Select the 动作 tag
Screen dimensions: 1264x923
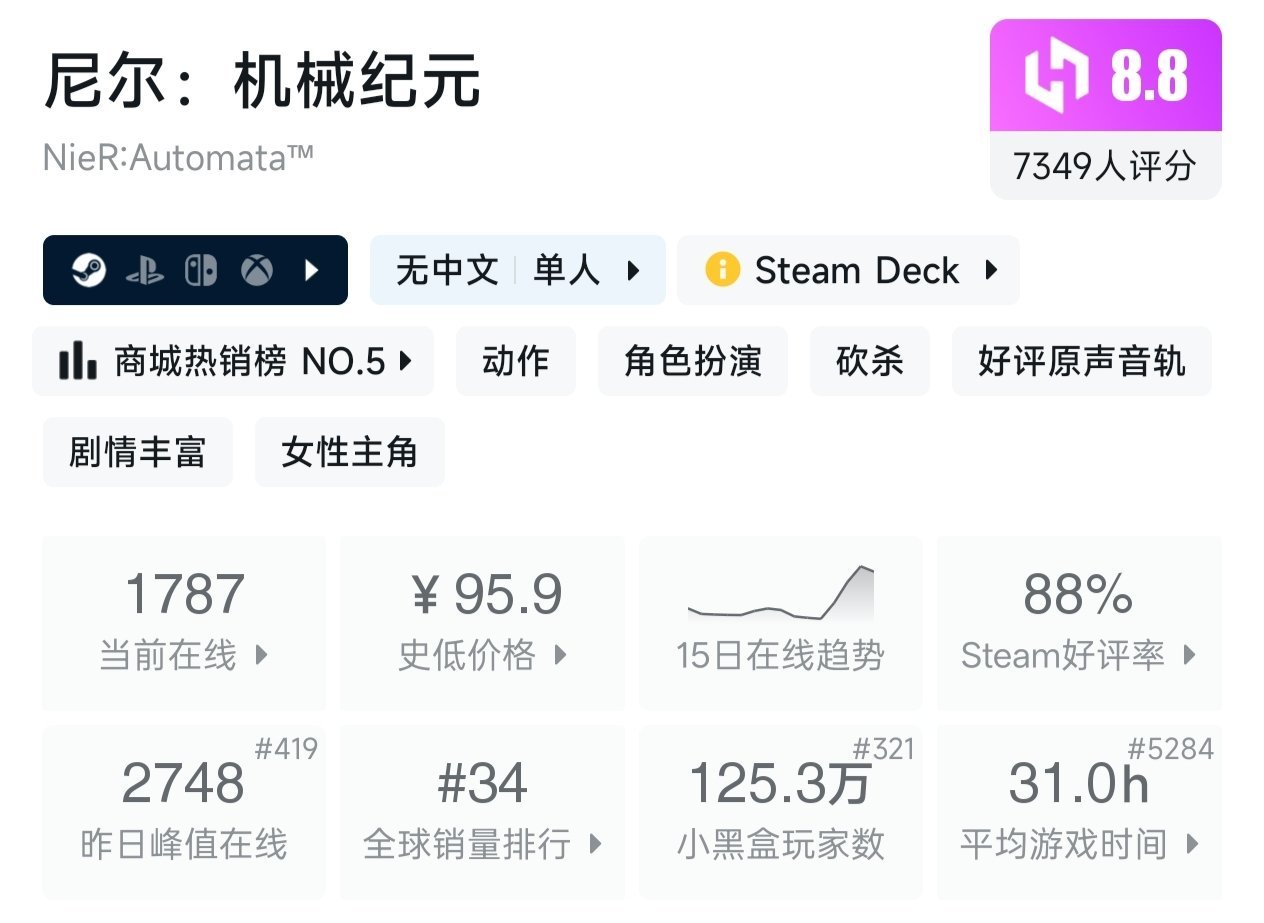(515, 361)
